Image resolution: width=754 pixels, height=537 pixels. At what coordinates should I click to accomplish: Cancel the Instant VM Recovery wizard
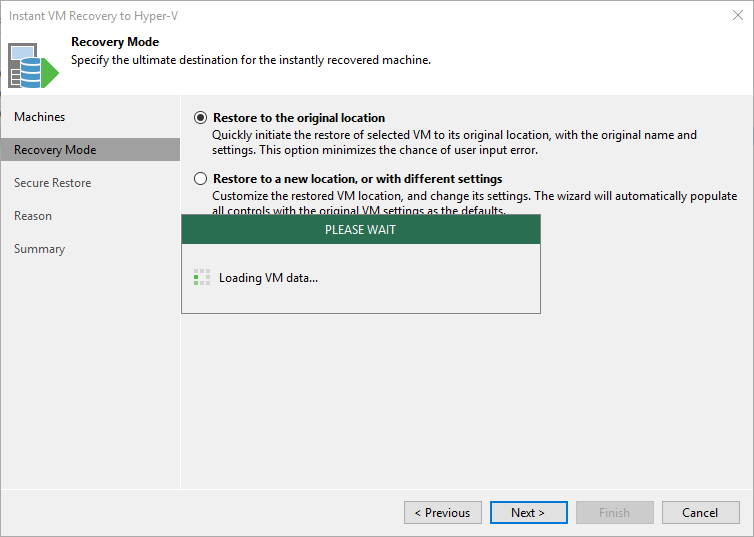[701, 512]
